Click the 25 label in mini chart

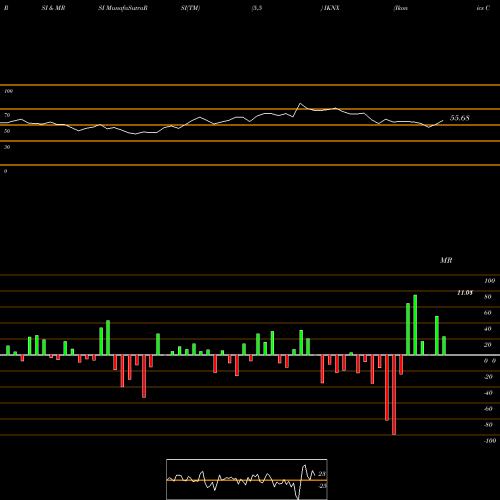322,474
